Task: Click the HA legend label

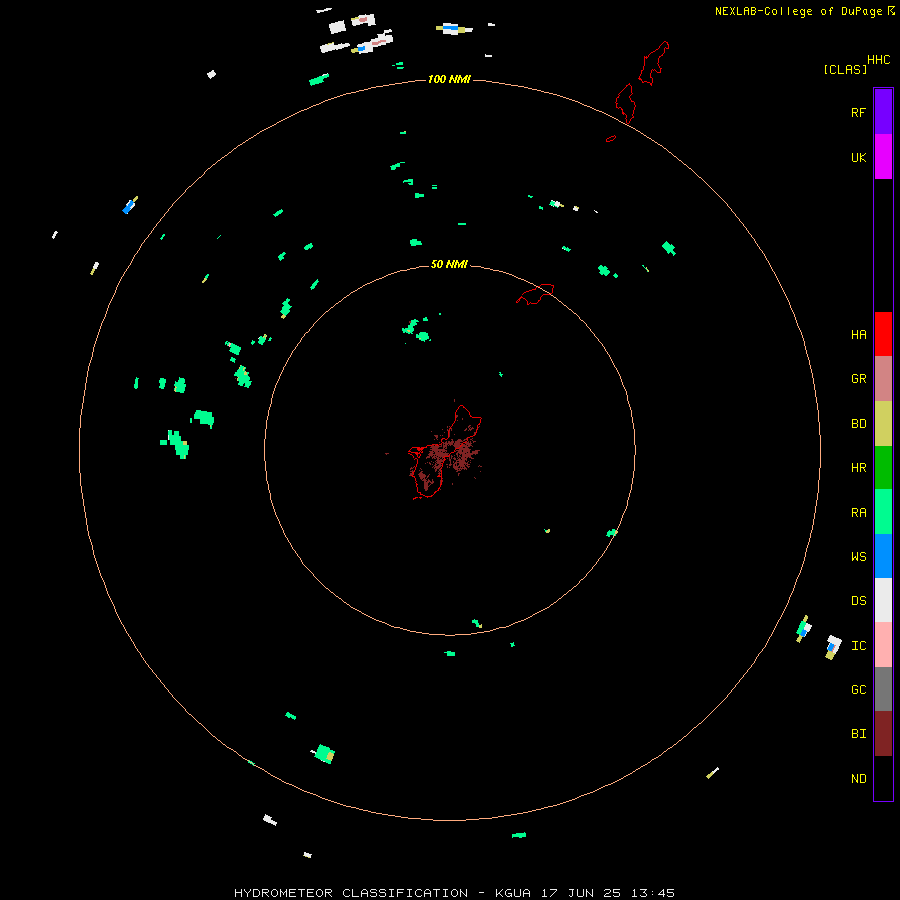Action: pyautogui.click(x=858, y=335)
